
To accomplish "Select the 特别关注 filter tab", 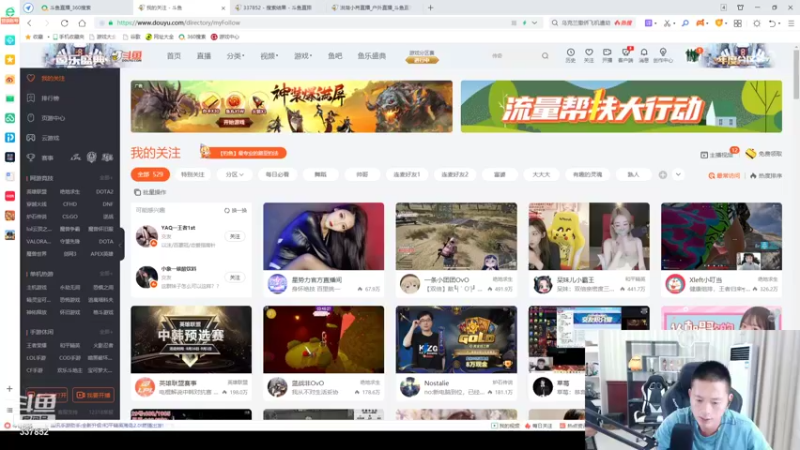I will tap(192, 174).
